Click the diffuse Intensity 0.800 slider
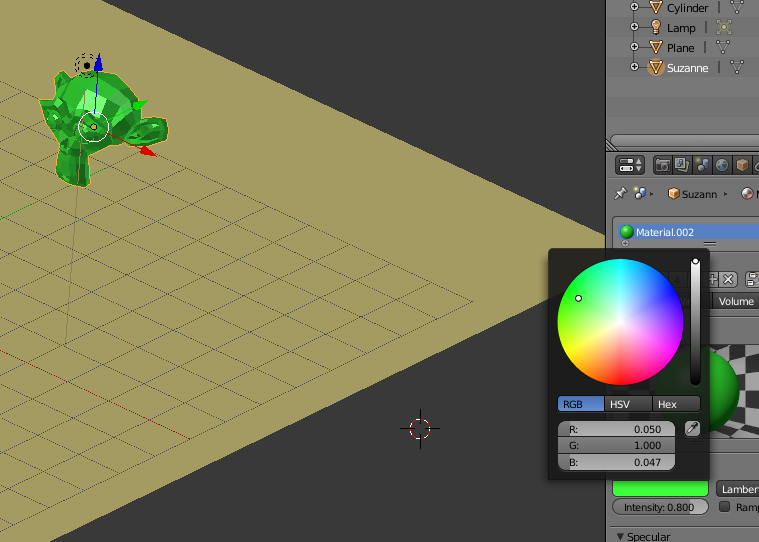Screen dimensions: 759x542 (660, 507)
